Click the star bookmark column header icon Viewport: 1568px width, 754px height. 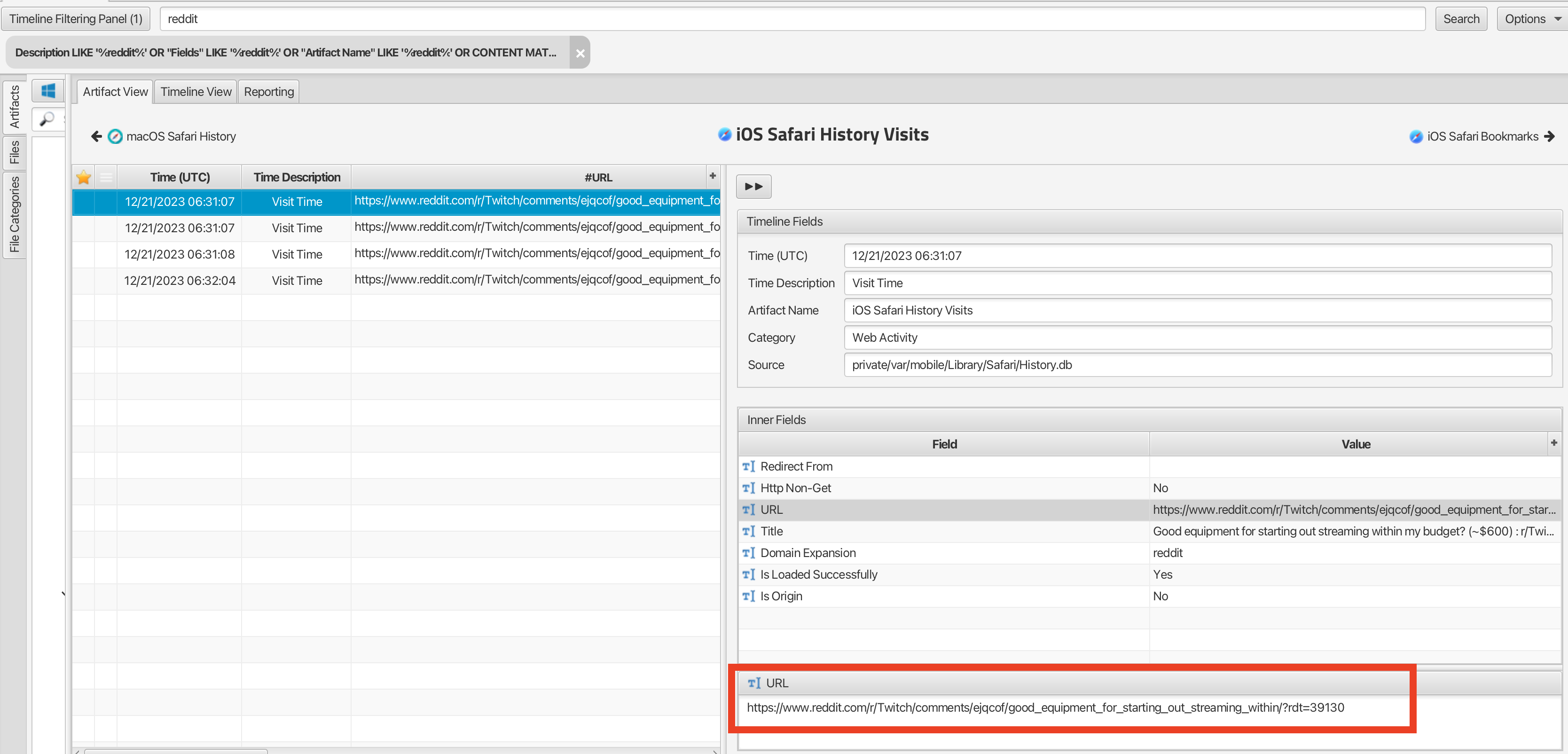(x=83, y=177)
